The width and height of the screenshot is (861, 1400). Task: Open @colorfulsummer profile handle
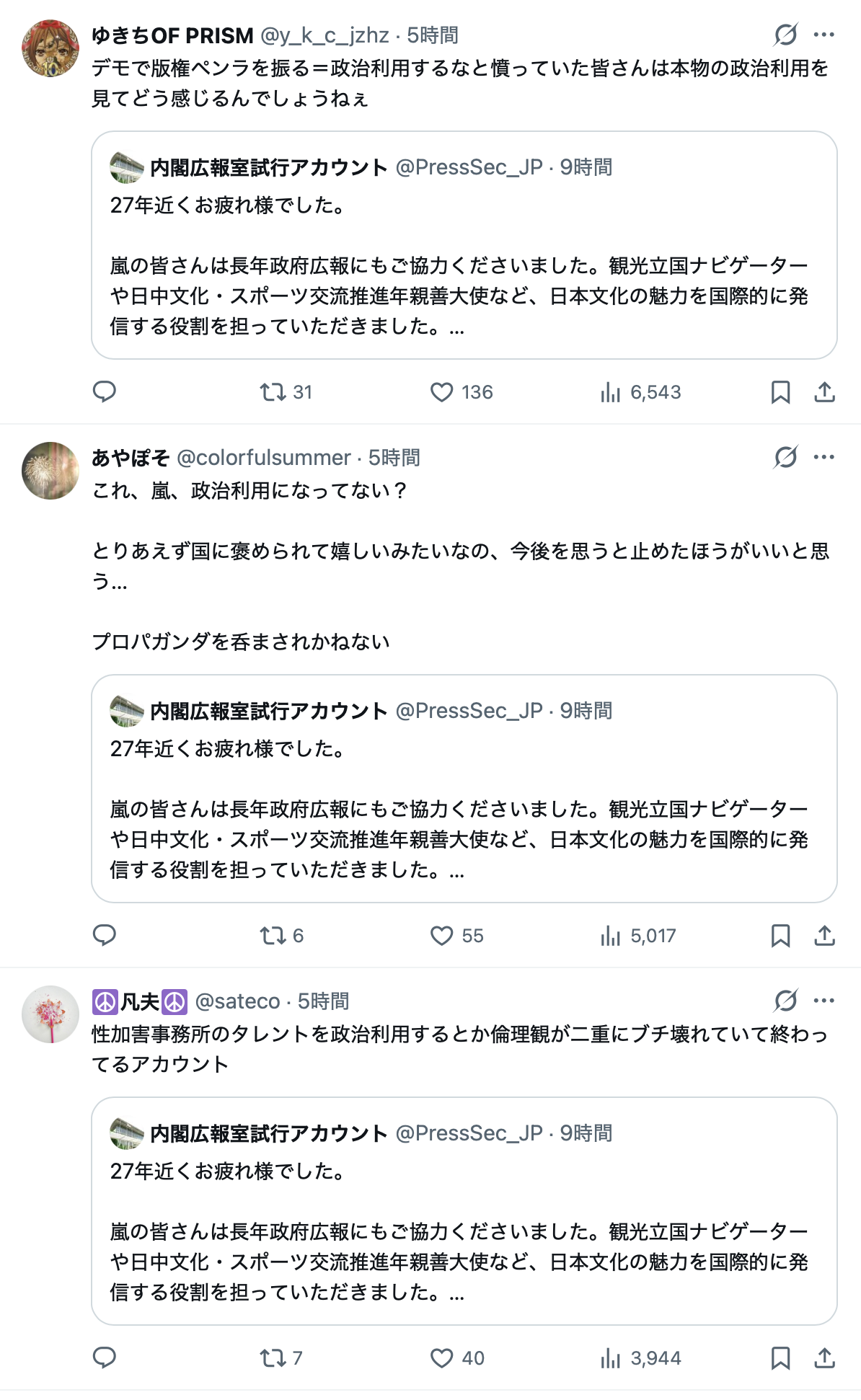[264, 458]
